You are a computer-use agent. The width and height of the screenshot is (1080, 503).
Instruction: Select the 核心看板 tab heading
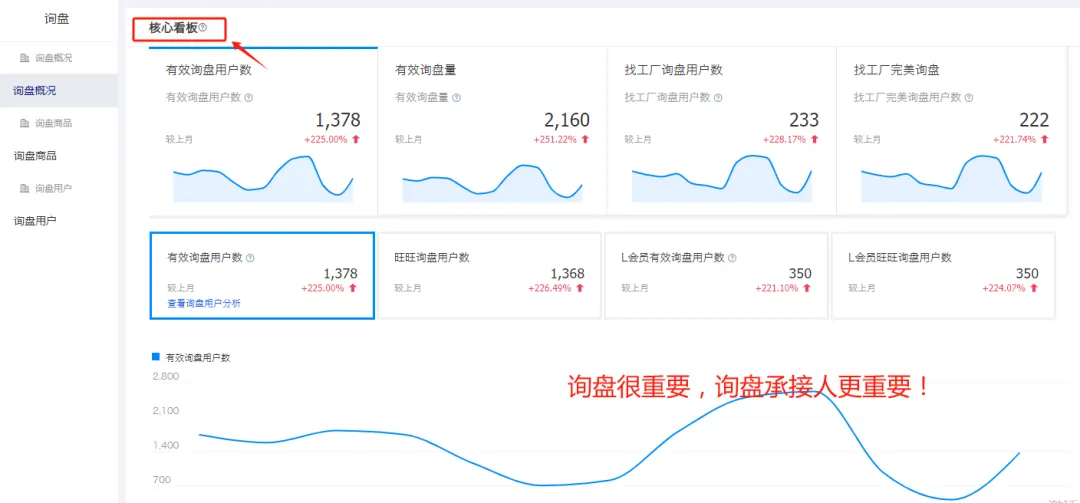pyautogui.click(x=173, y=28)
